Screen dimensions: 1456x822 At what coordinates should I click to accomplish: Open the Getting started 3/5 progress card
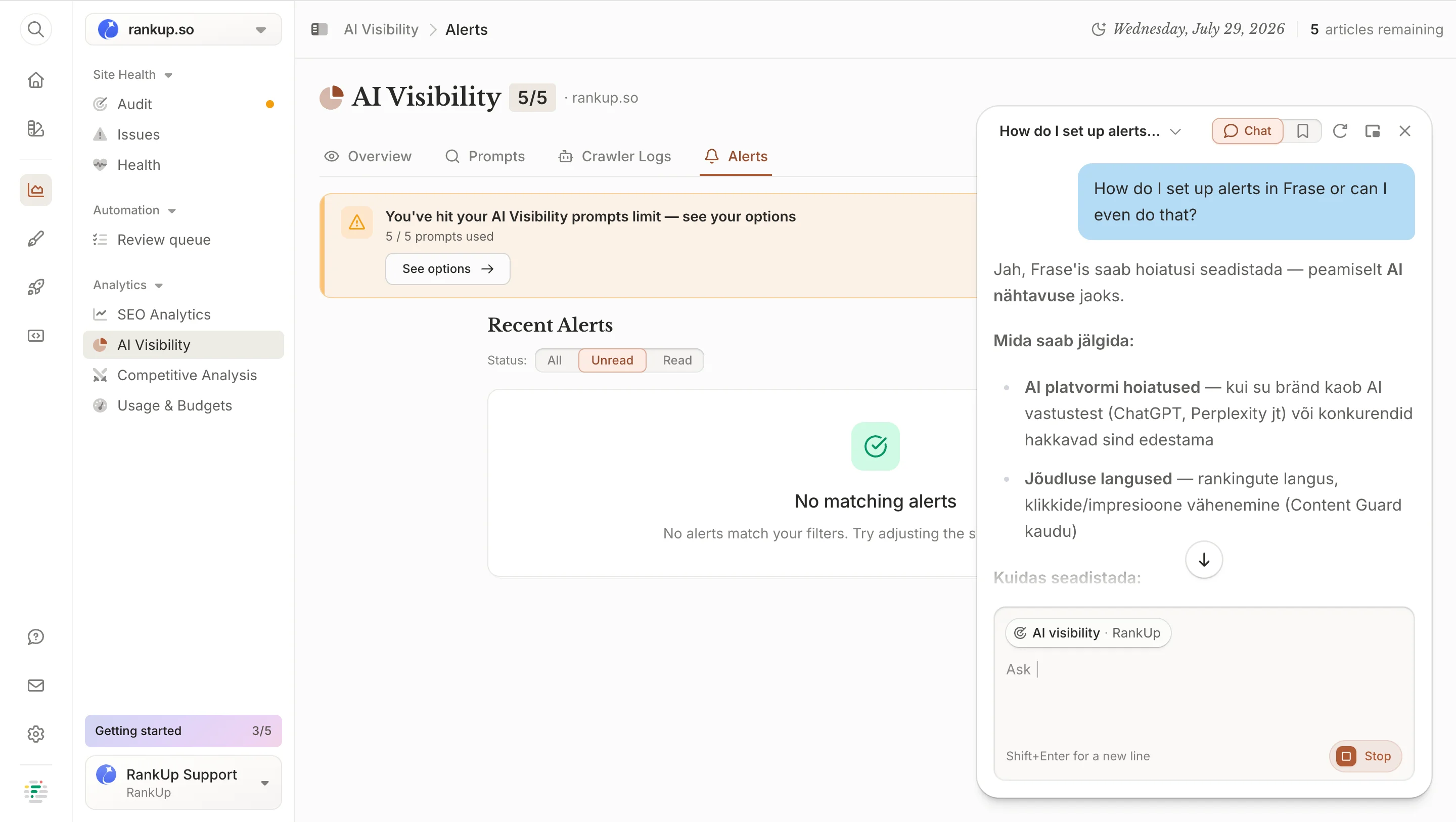183,730
